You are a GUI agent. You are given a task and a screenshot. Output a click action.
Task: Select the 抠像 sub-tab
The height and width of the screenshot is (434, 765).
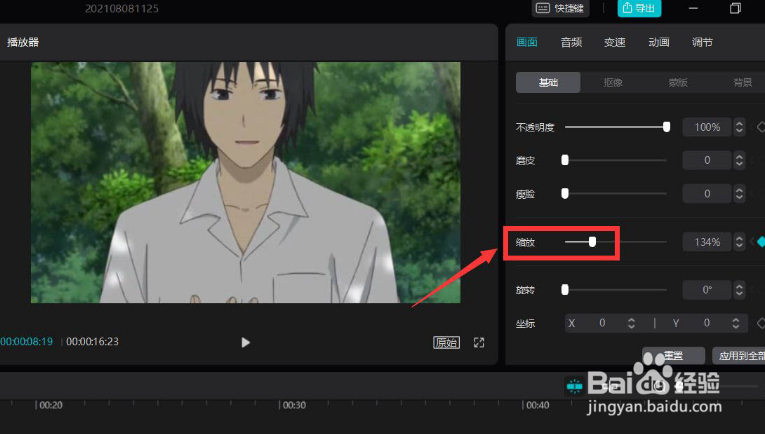tap(613, 82)
